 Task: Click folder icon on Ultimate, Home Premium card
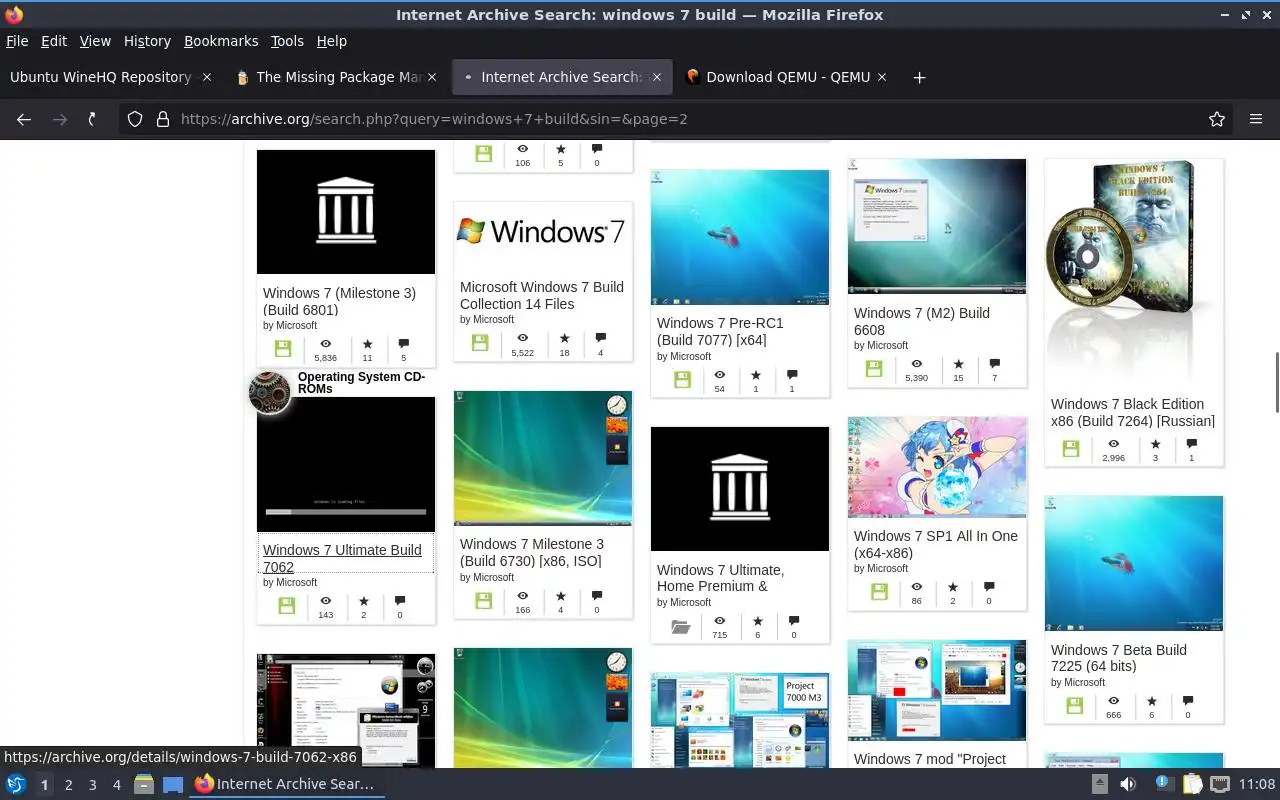[681, 626]
